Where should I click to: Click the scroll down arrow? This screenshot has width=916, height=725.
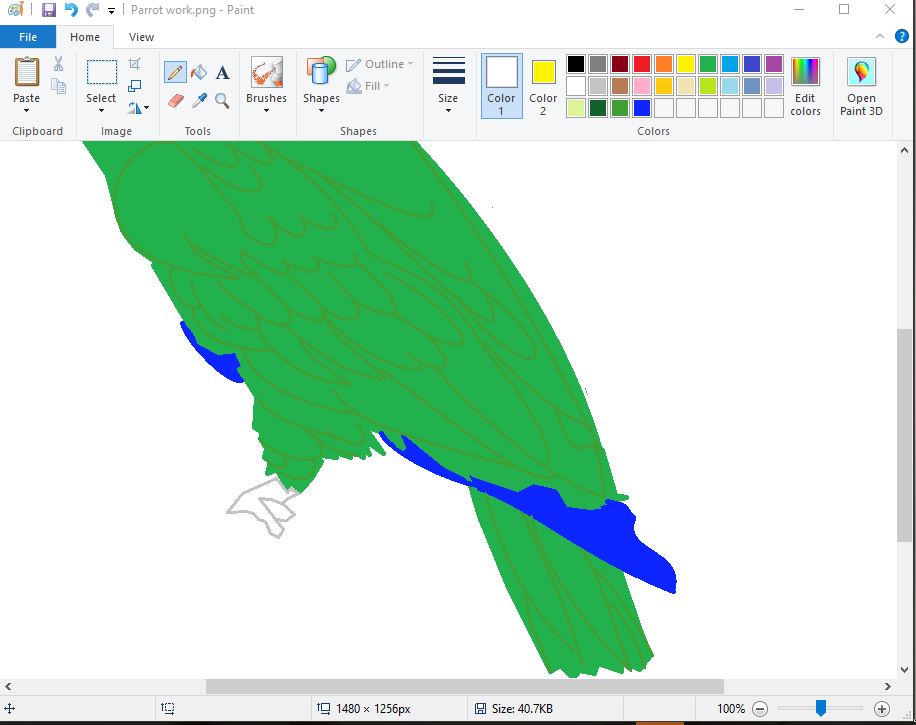904,670
